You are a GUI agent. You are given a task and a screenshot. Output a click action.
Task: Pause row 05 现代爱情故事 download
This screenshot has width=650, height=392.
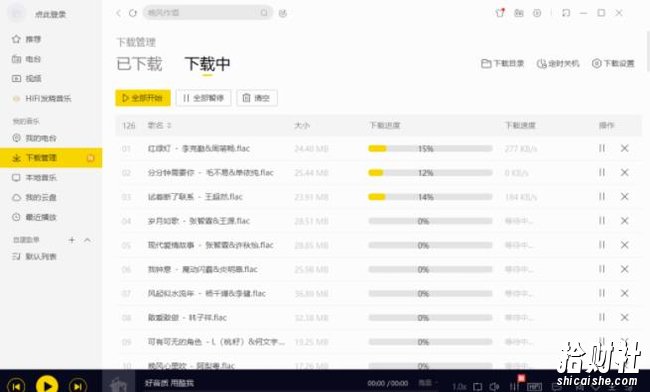[602, 245]
